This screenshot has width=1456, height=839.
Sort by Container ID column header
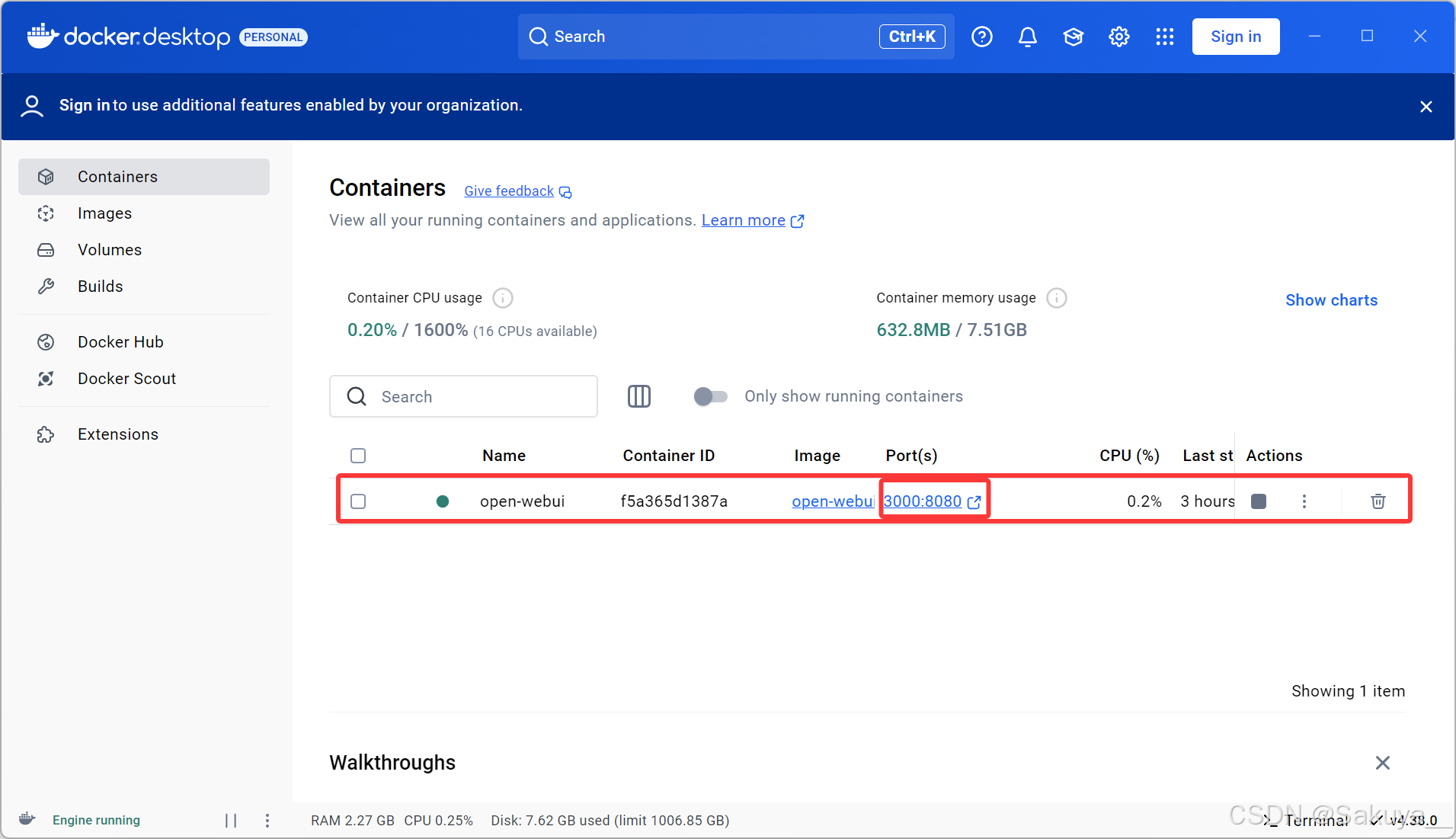669,456
